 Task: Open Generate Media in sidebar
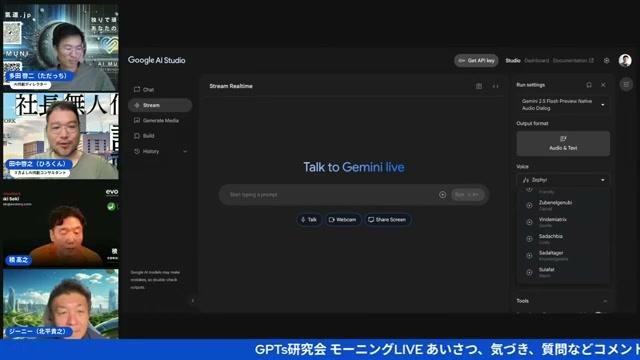click(x=160, y=120)
